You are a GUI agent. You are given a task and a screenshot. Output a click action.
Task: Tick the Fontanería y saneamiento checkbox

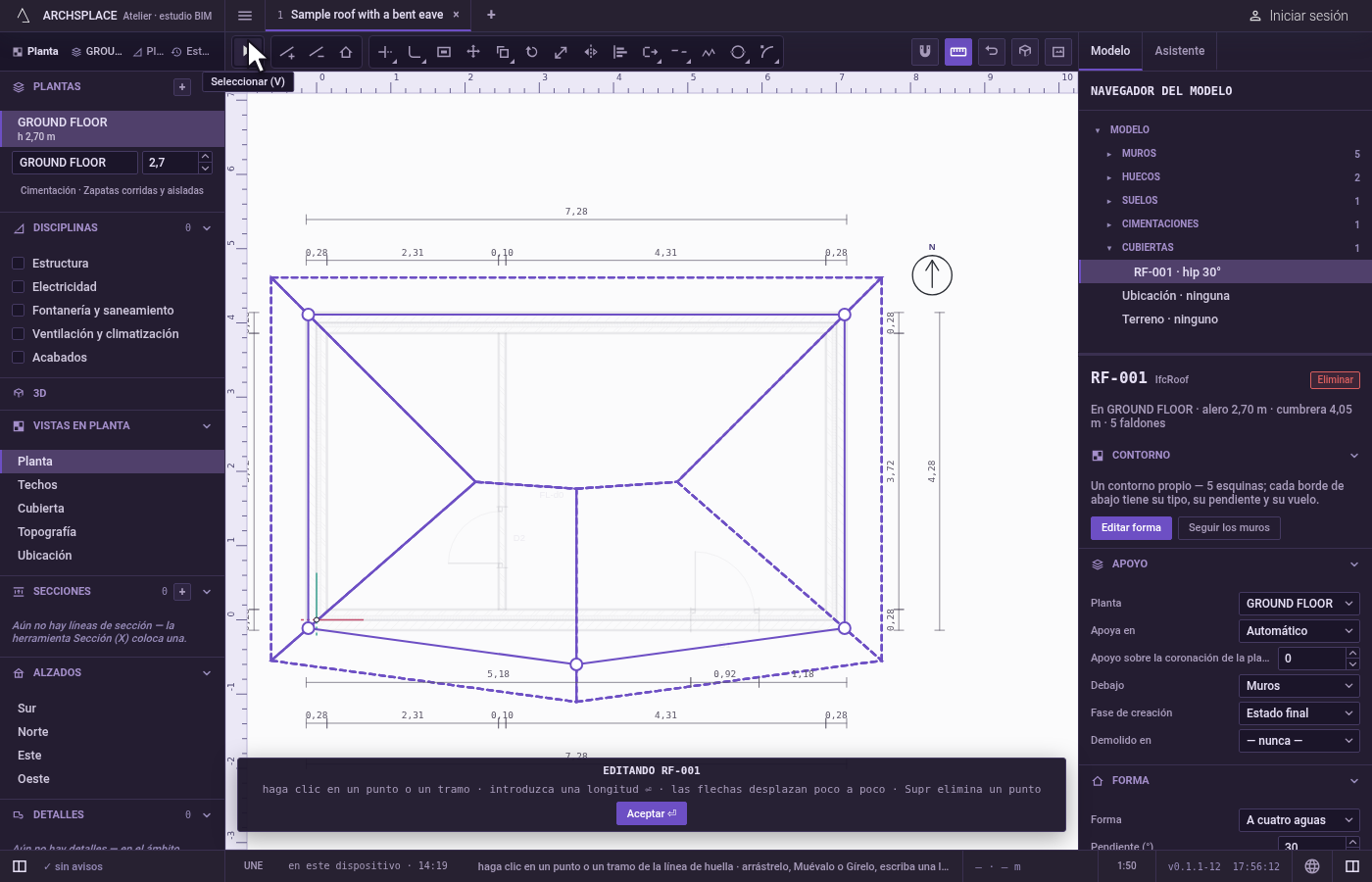(x=18, y=311)
